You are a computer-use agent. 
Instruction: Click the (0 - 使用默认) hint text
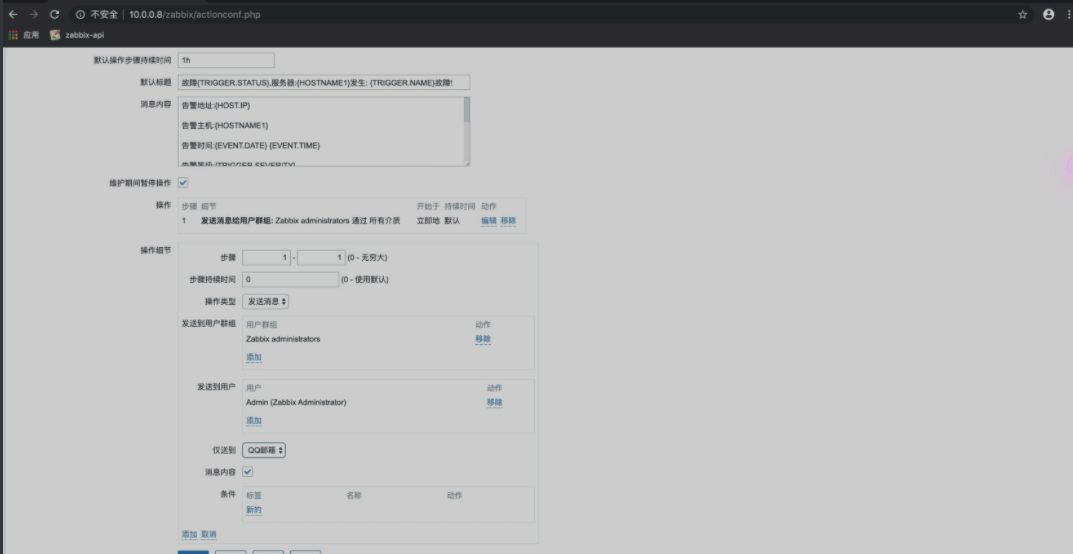pos(365,280)
